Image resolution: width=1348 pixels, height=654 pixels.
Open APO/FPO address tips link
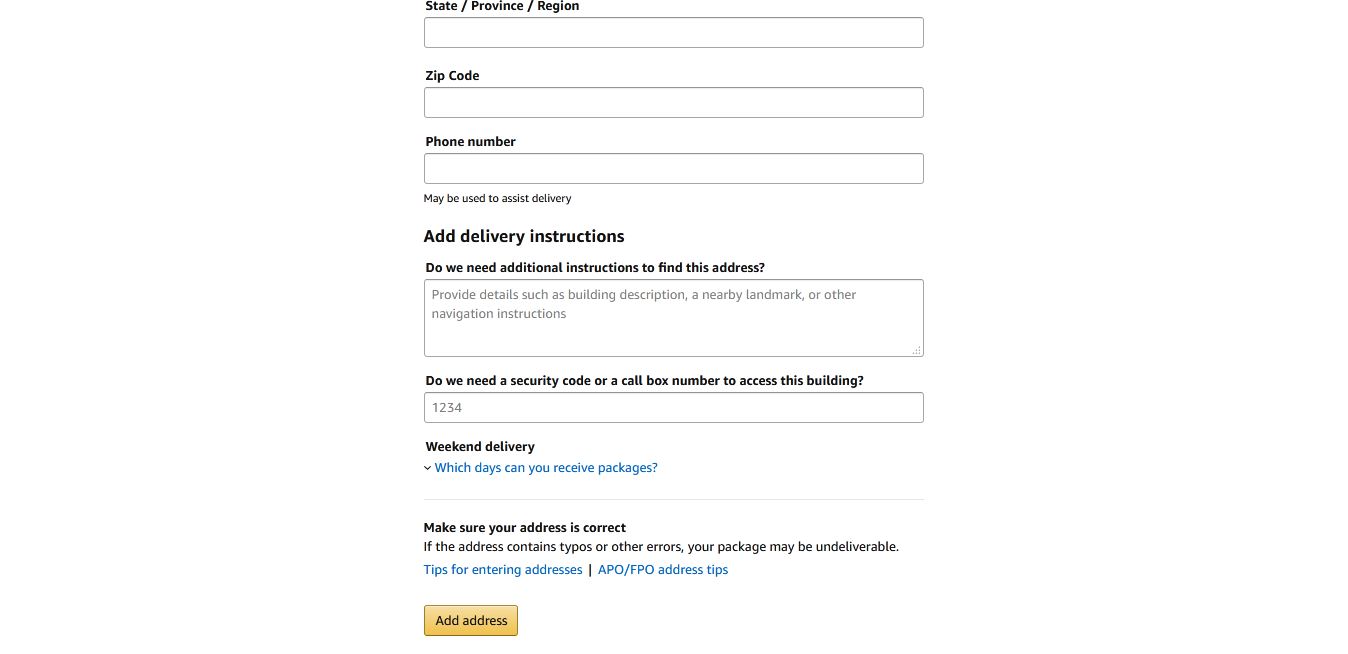pos(663,570)
